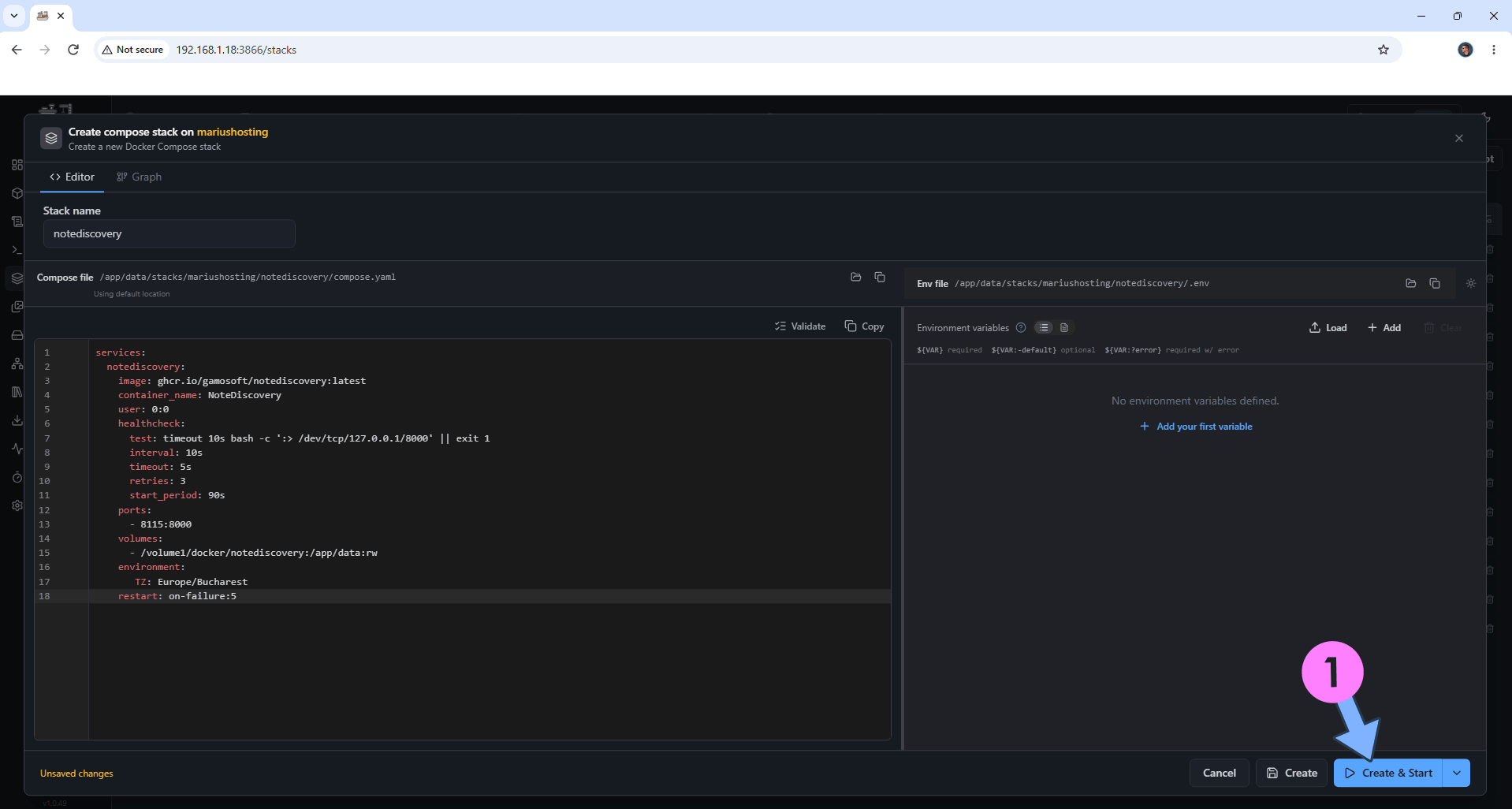Bookmark this page star icon

1383,50
